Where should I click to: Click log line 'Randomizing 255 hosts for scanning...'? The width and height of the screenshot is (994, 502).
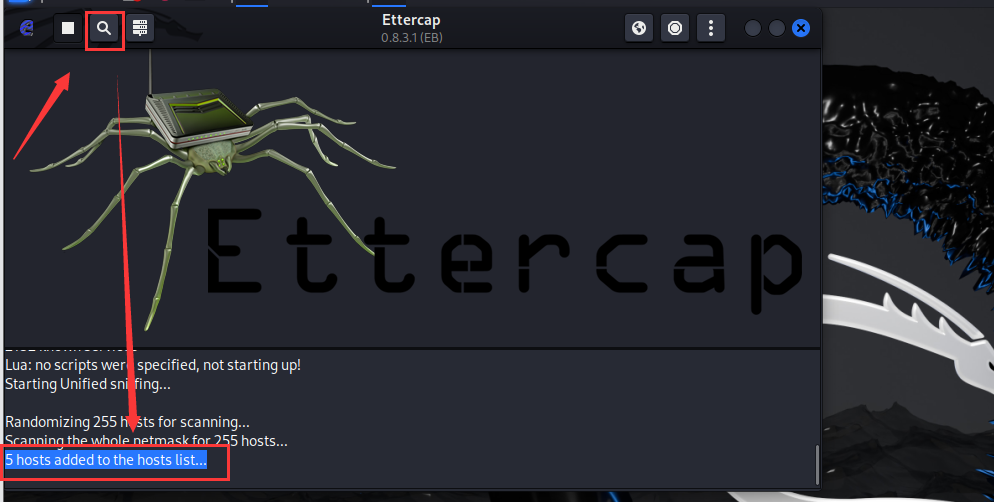(x=127, y=422)
